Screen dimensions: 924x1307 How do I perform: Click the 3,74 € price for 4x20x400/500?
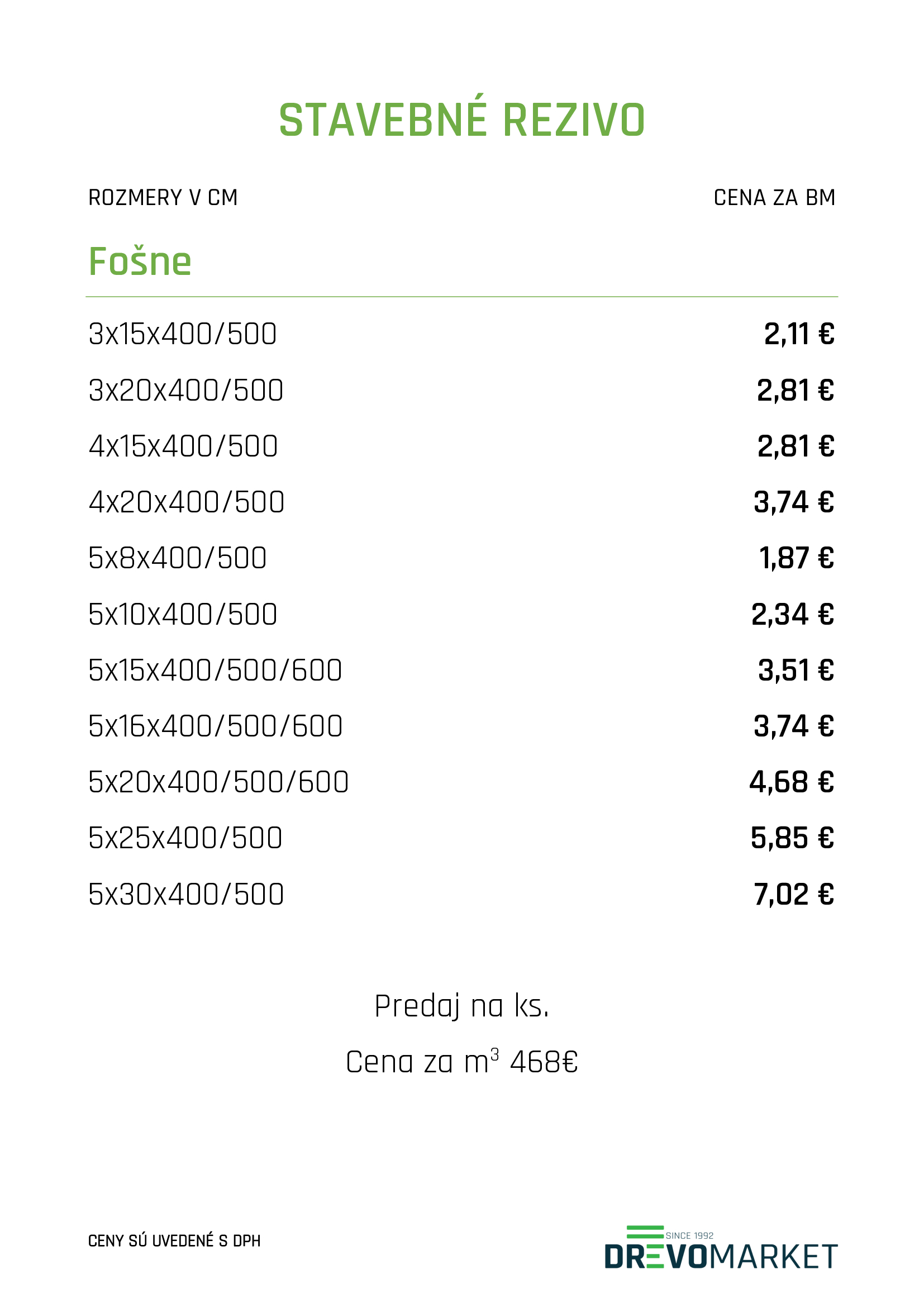tap(794, 502)
